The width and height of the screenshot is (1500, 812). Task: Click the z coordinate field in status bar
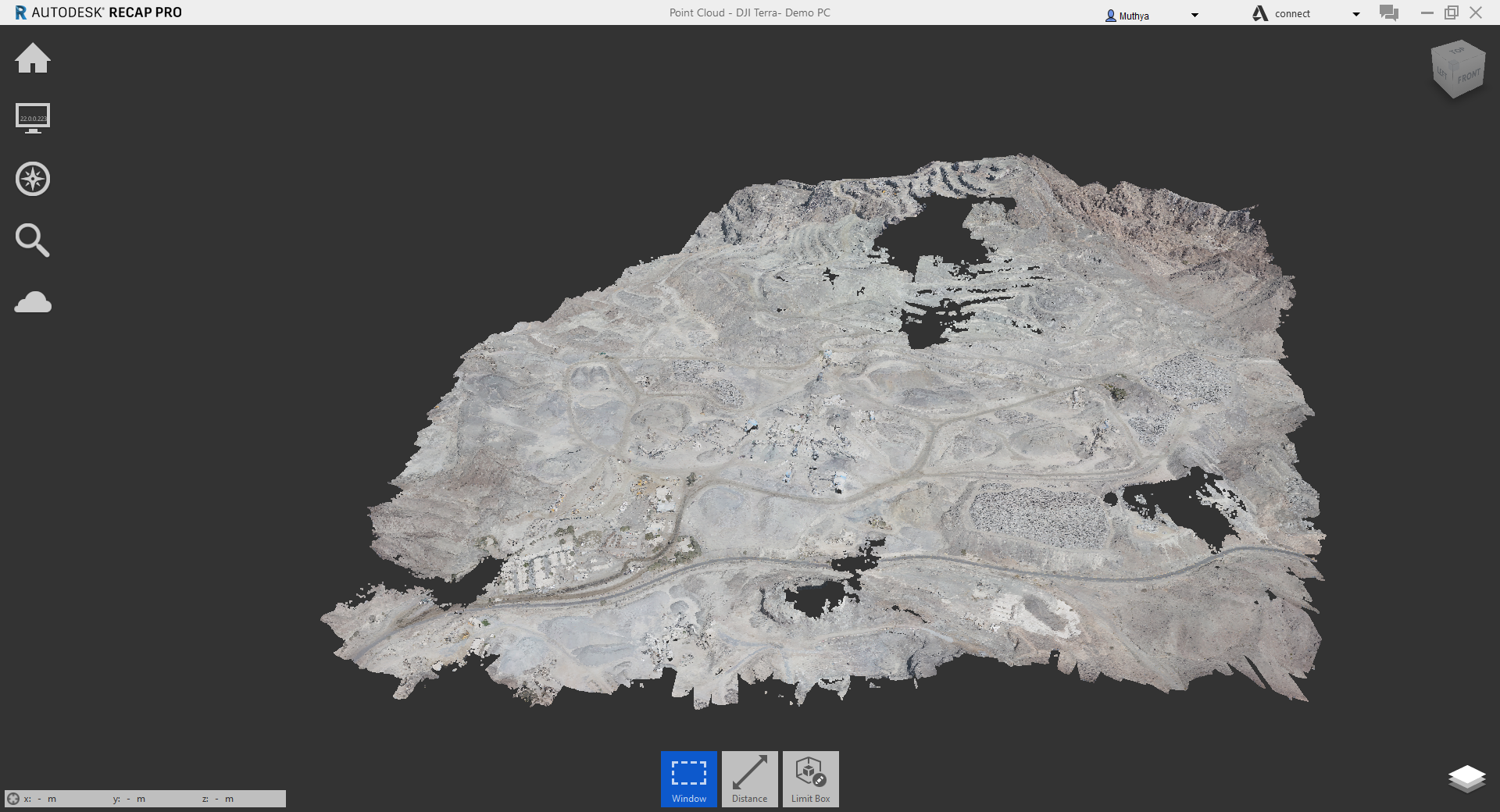(x=219, y=799)
